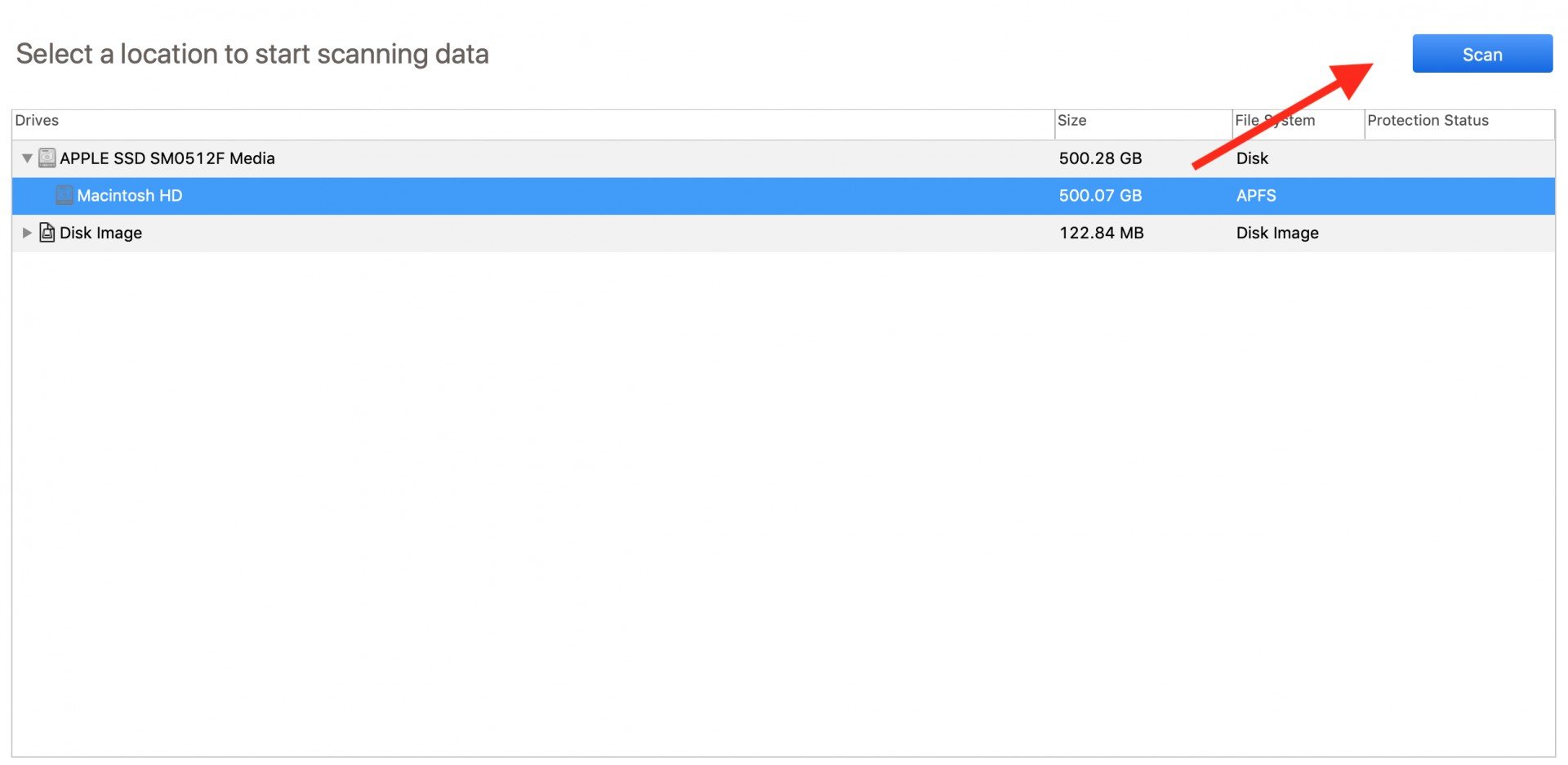Click the 'Select a location' heading text
The width and height of the screenshot is (1568, 765).
(252, 54)
